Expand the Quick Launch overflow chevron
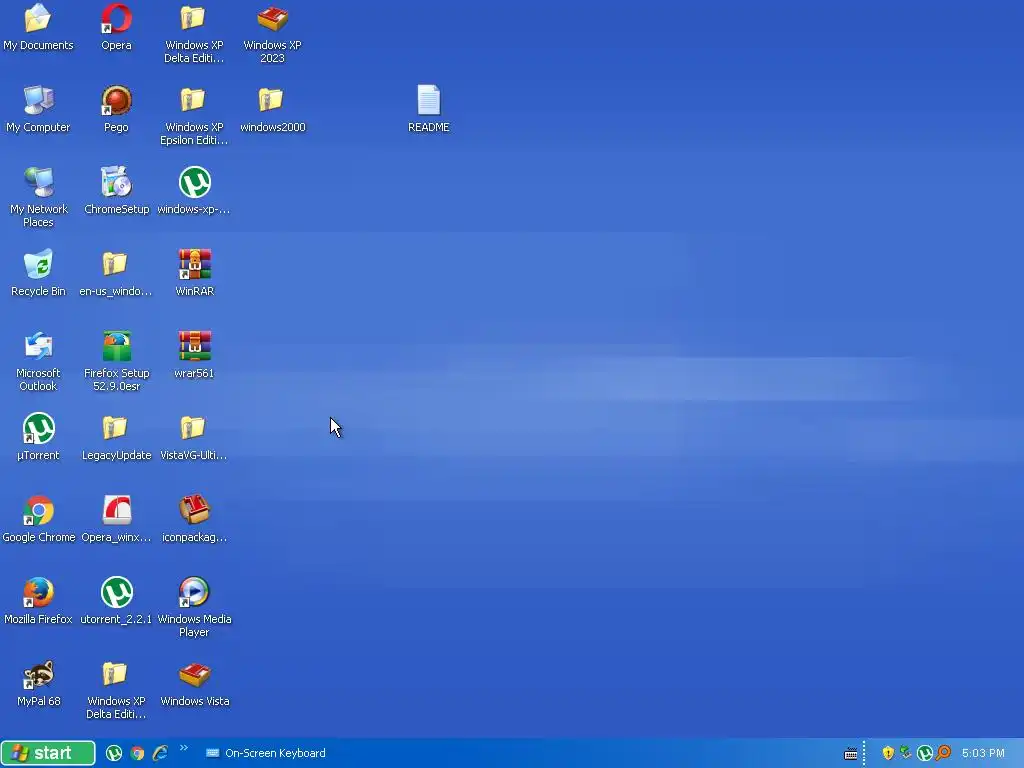The width and height of the screenshot is (1024, 768). click(x=184, y=748)
